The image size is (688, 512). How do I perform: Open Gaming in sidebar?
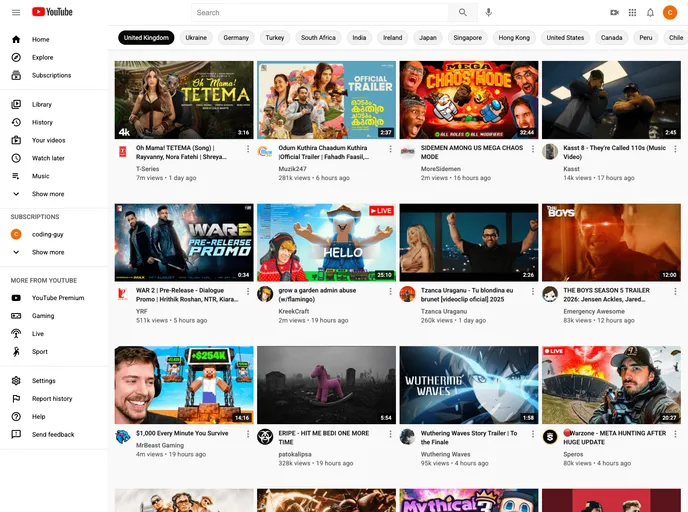(x=54, y=316)
